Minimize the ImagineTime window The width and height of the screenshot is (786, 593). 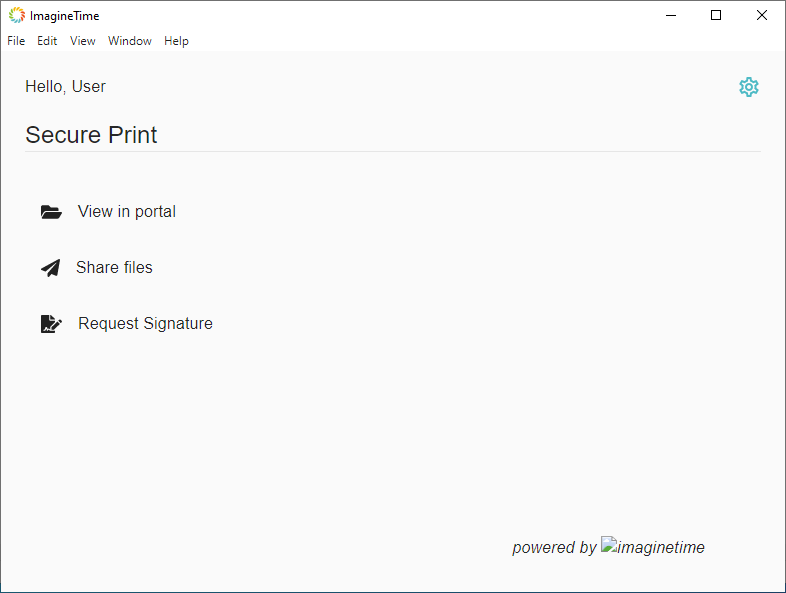(x=670, y=15)
